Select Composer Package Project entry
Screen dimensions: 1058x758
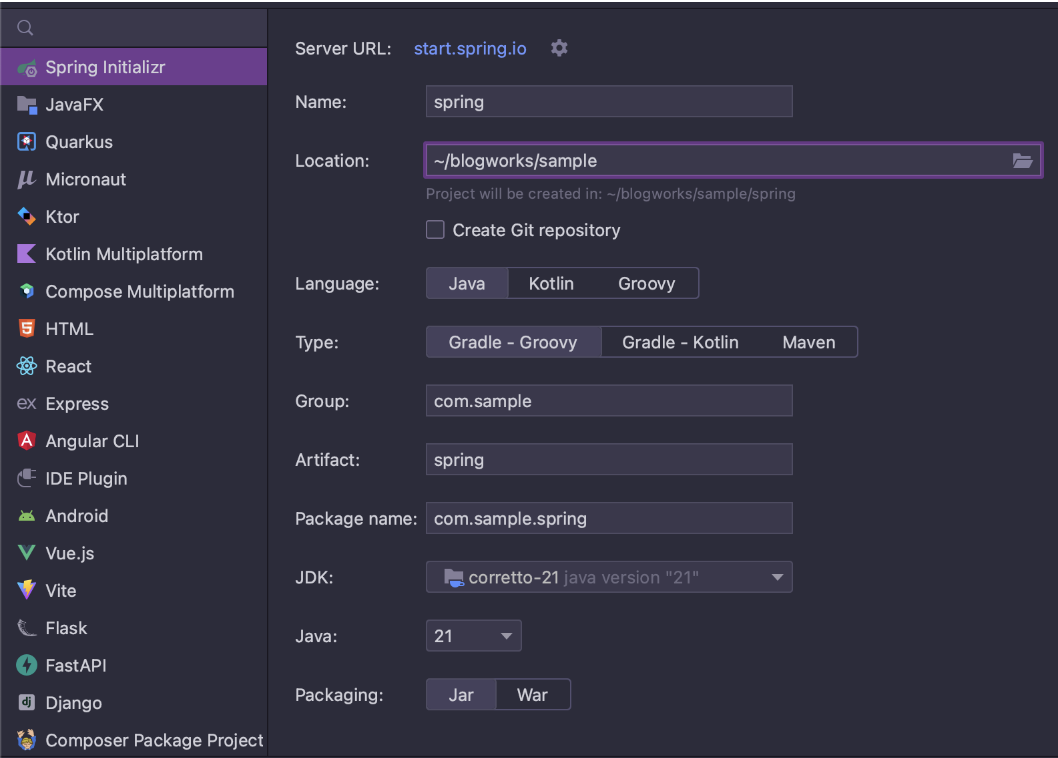(x=134, y=740)
